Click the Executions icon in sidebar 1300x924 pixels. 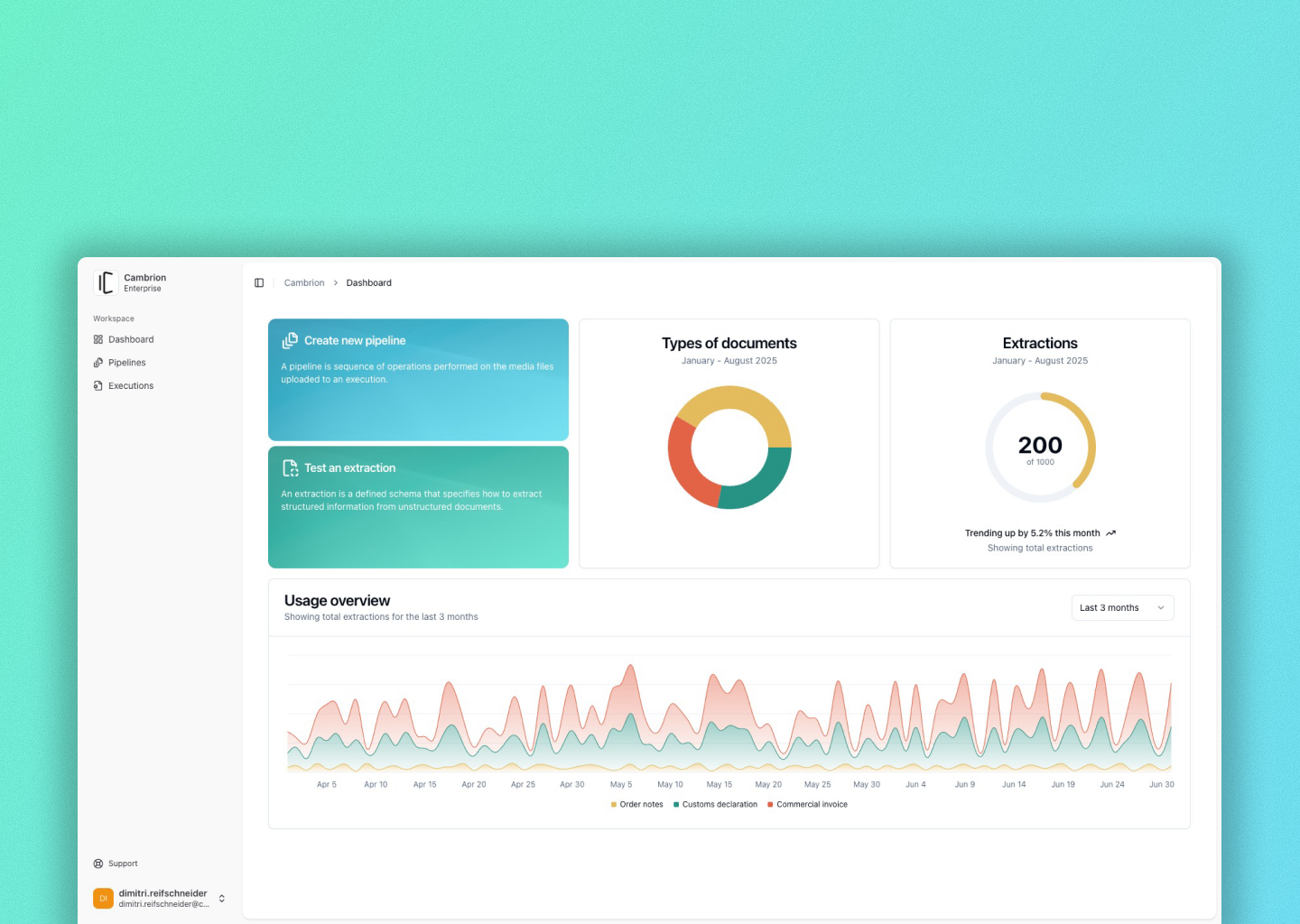click(98, 386)
